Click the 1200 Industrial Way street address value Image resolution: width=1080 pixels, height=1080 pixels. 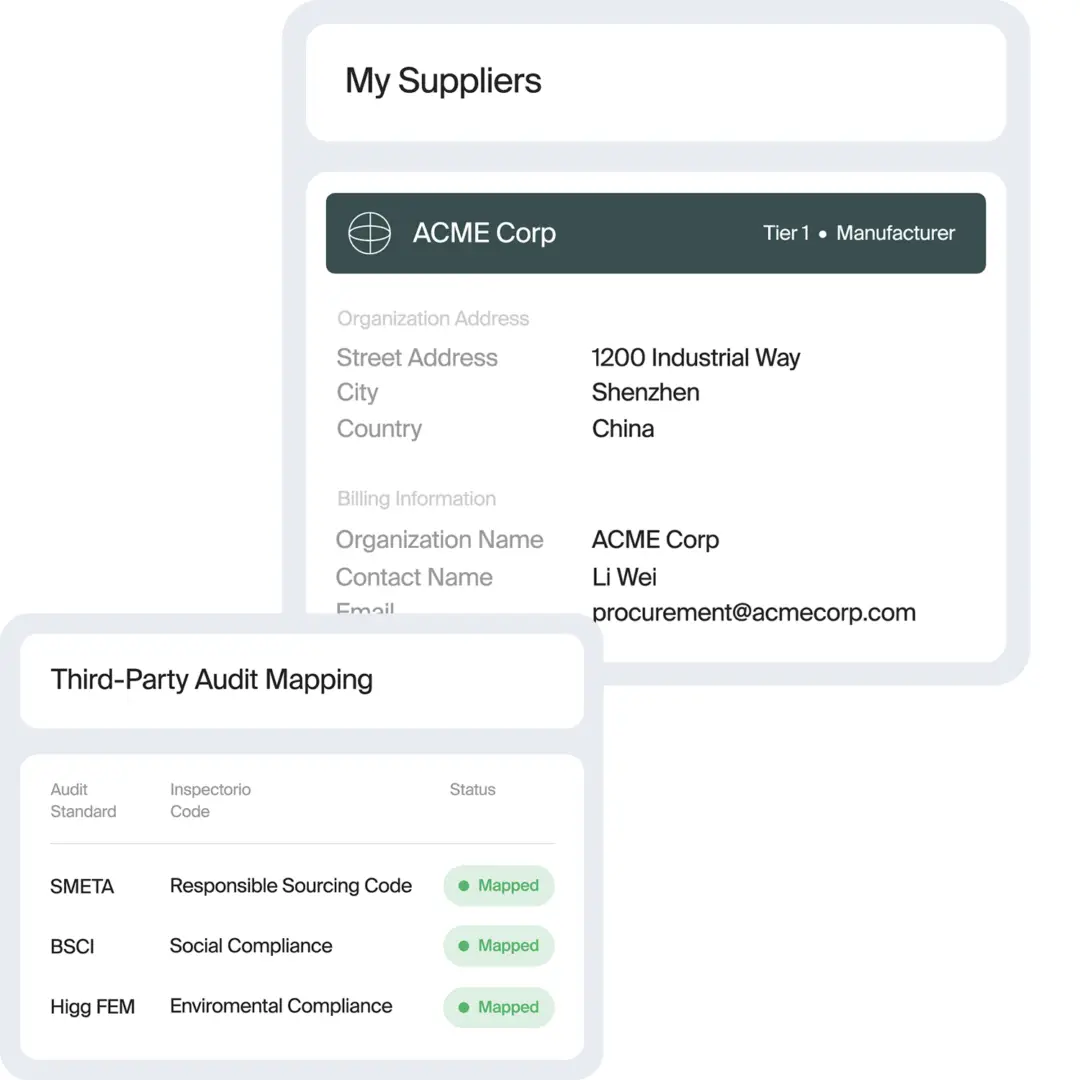[696, 357]
